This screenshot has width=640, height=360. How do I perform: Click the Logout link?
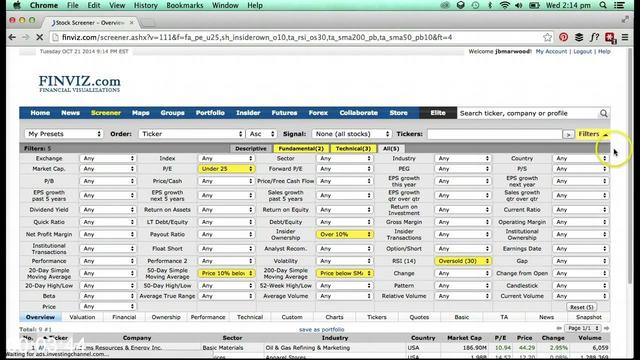tap(582, 51)
